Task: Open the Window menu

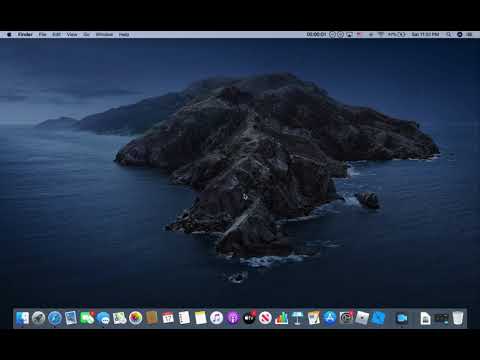Action: (x=104, y=34)
